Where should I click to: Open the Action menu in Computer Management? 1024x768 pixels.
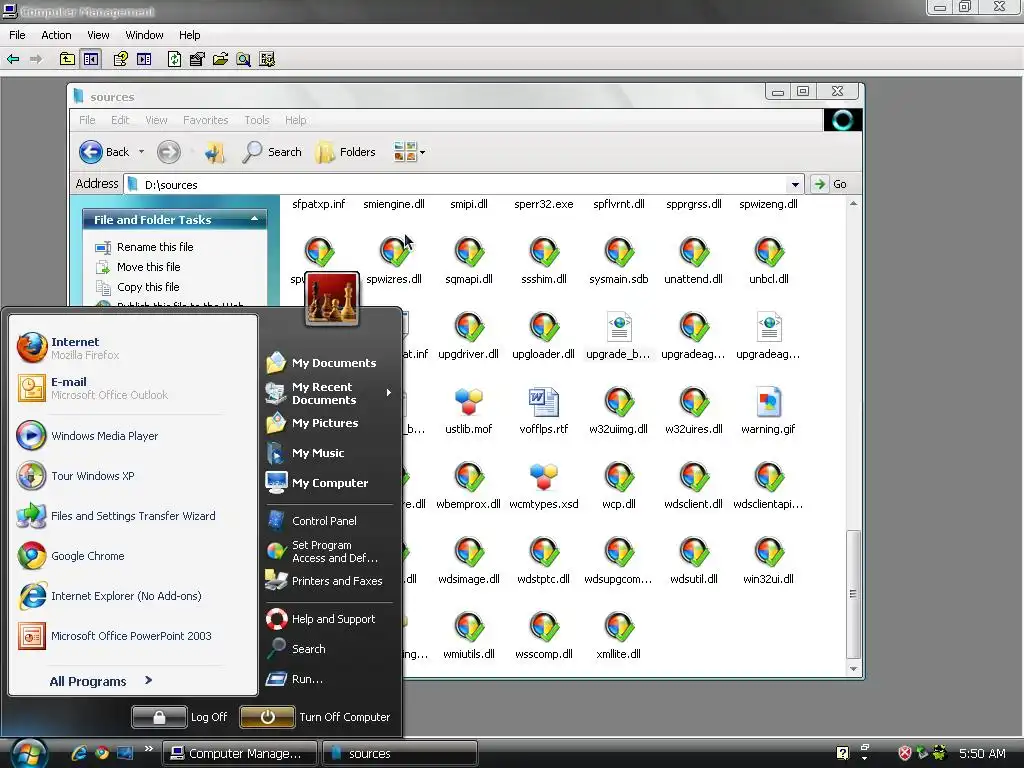coord(56,35)
